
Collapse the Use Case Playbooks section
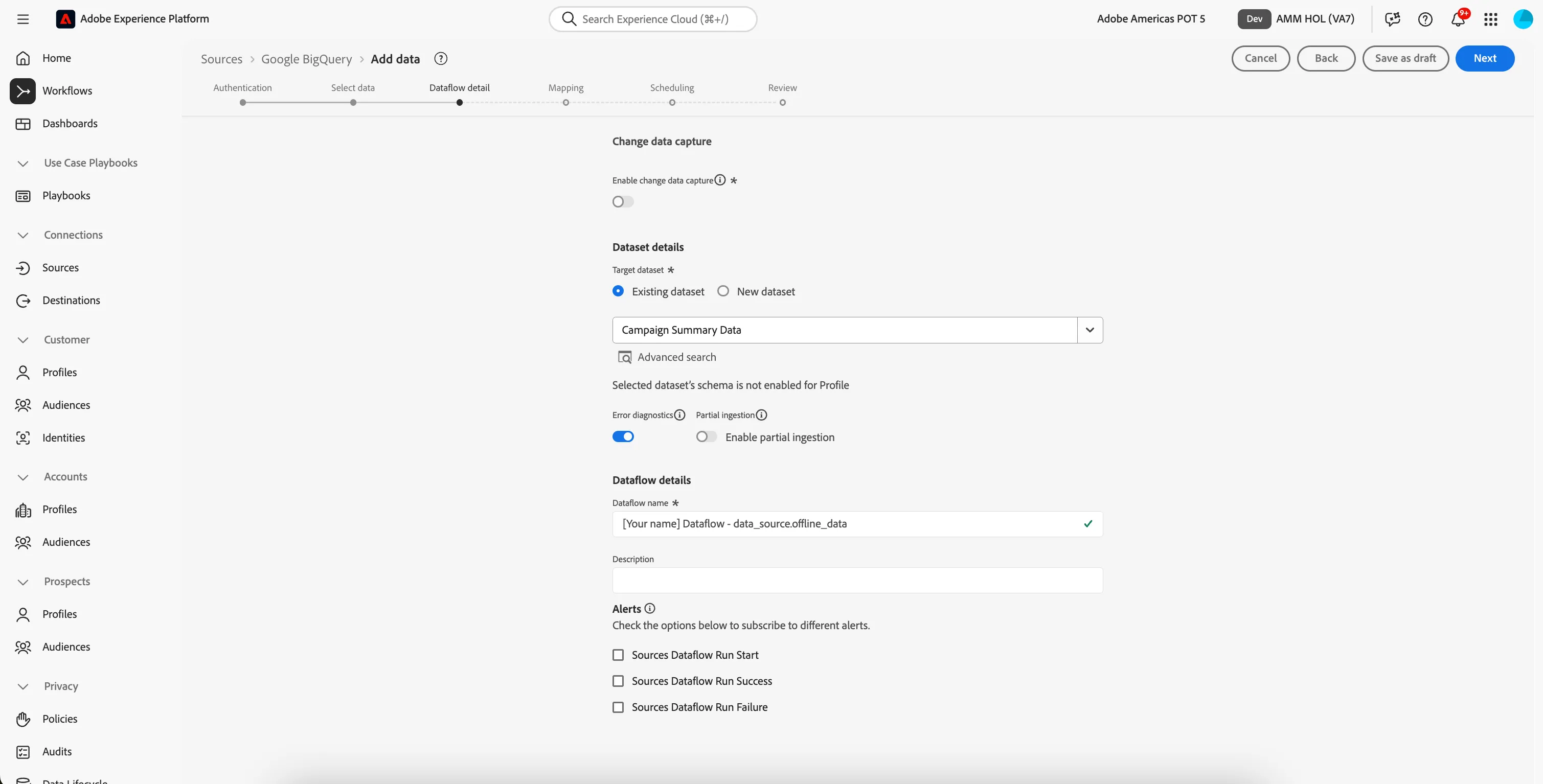click(x=23, y=164)
